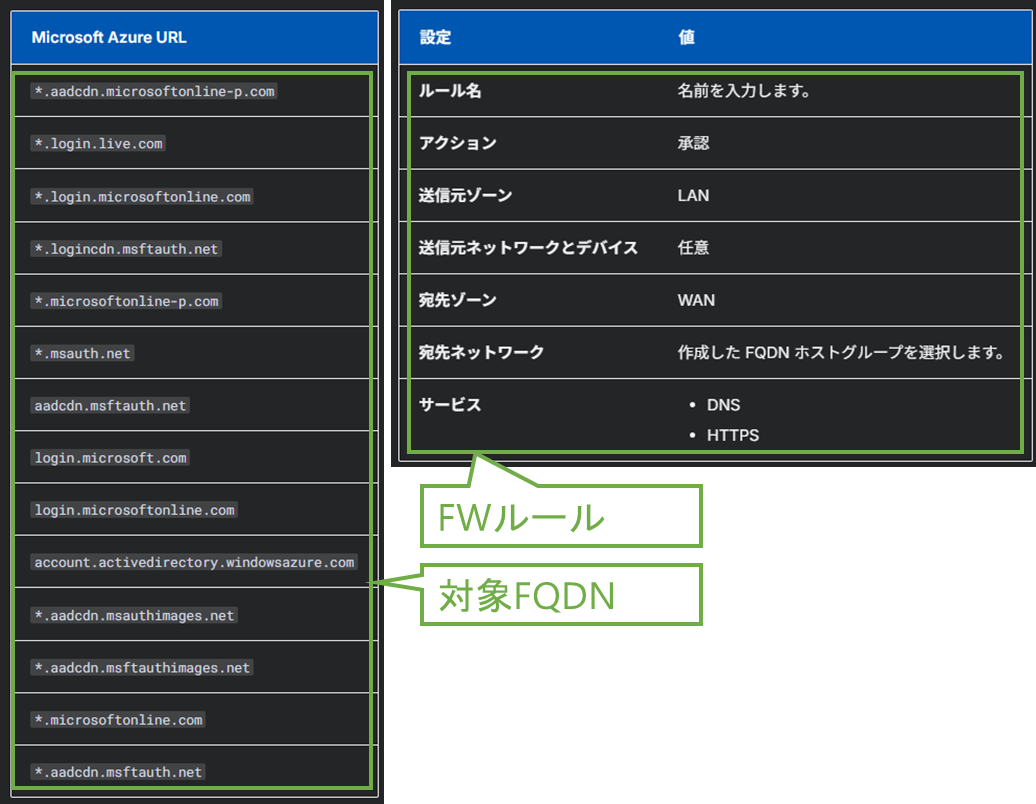
Task: Click the WAN destination zone value
Action: [x=696, y=300]
